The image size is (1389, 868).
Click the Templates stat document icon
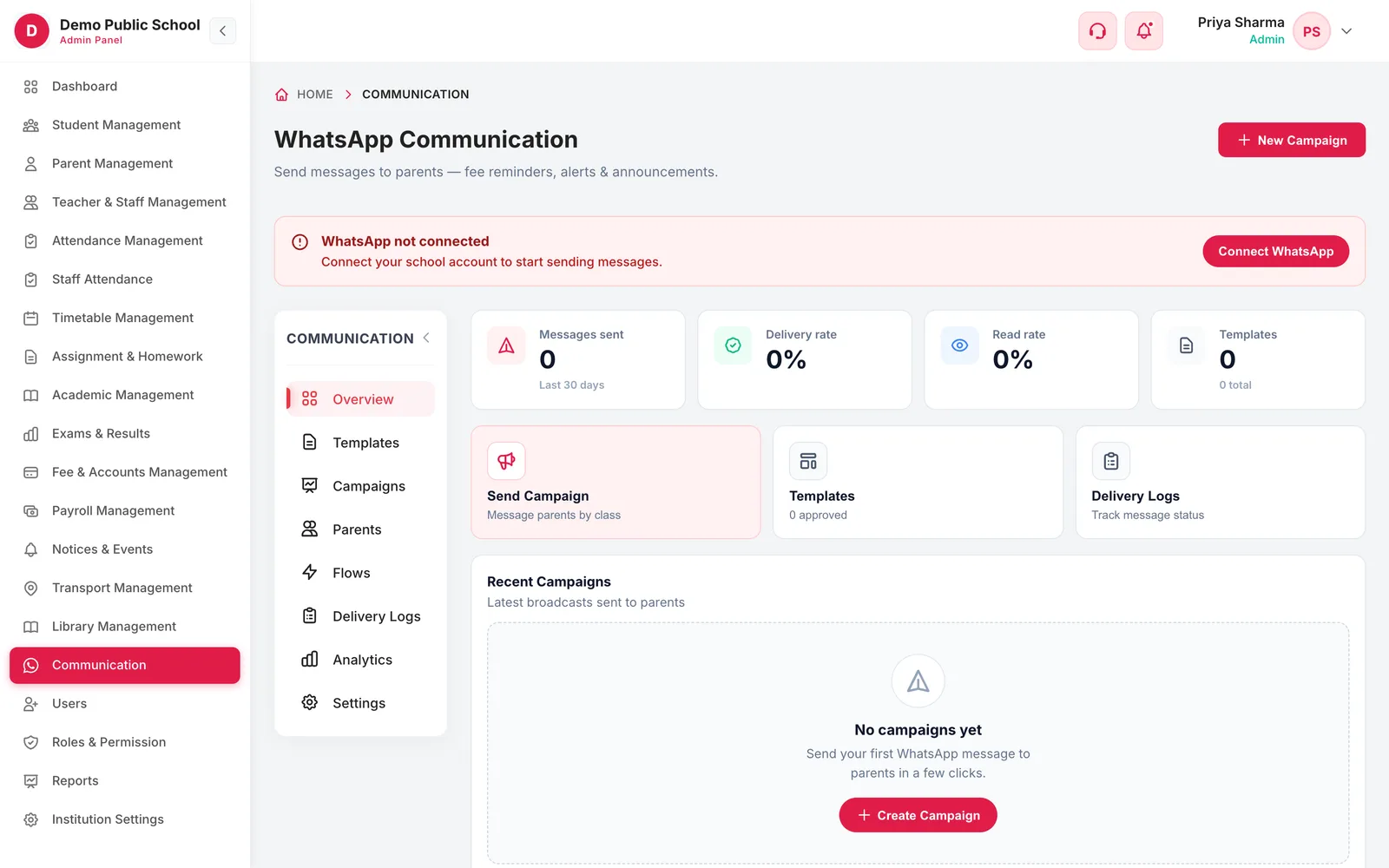[1186, 345]
